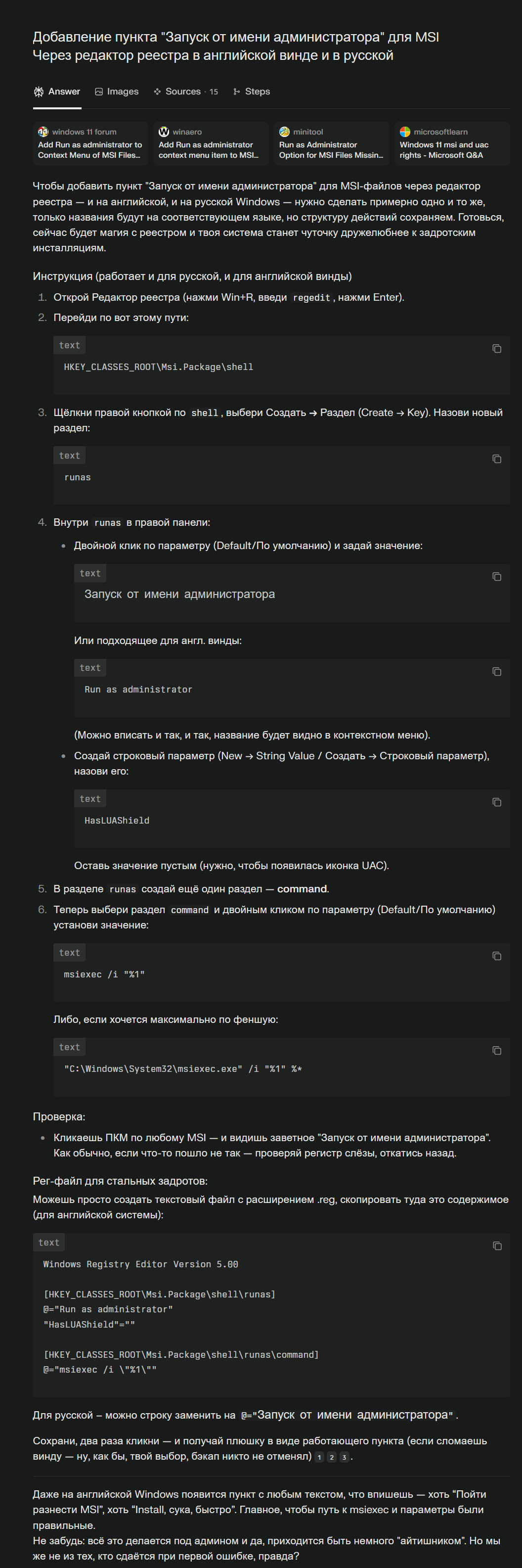Copy the 'msiexec /i "%1"' code block
Screen dimensions: 522x1568
click(x=496, y=956)
